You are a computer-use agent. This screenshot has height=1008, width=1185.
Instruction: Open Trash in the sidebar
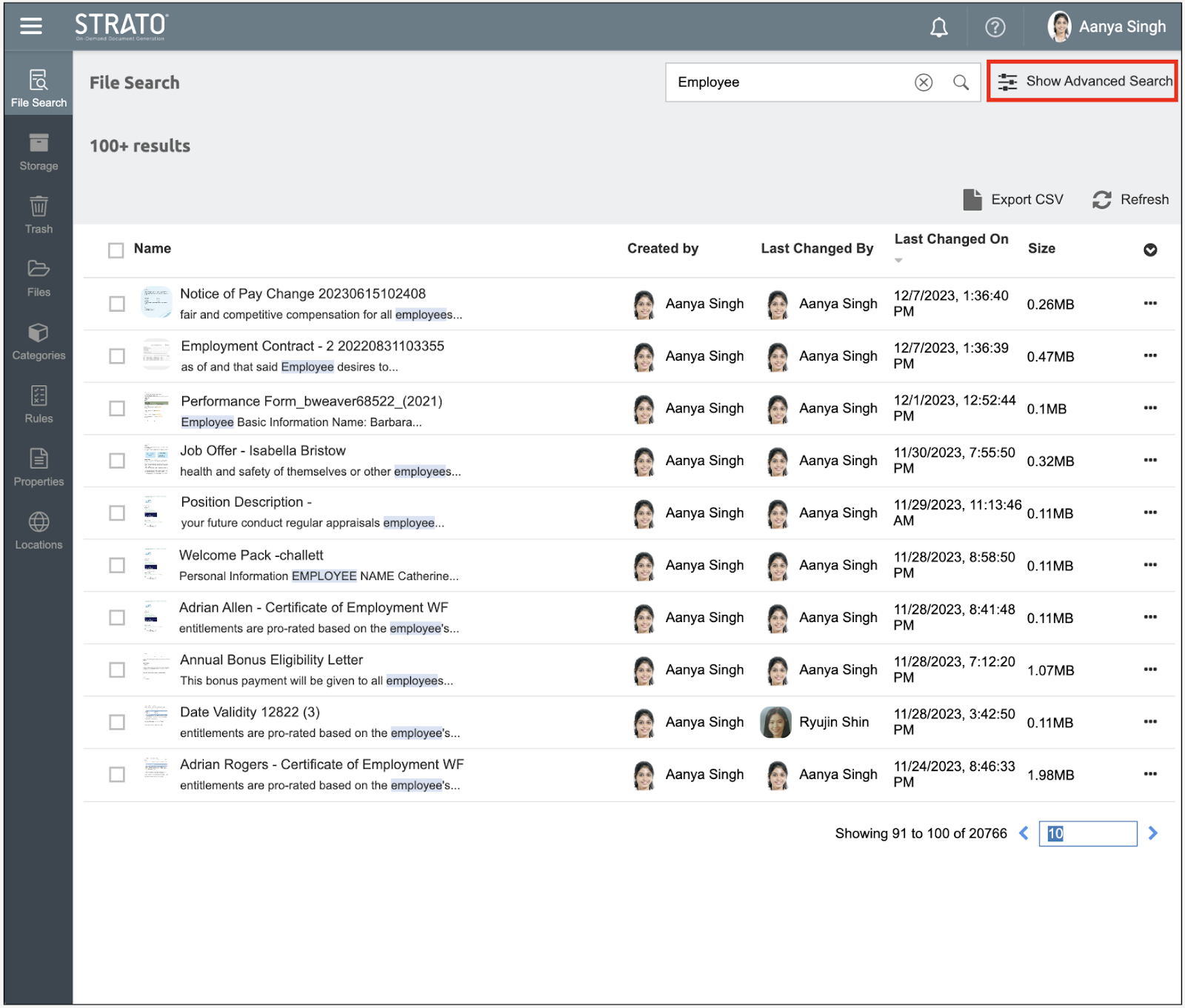click(x=39, y=215)
